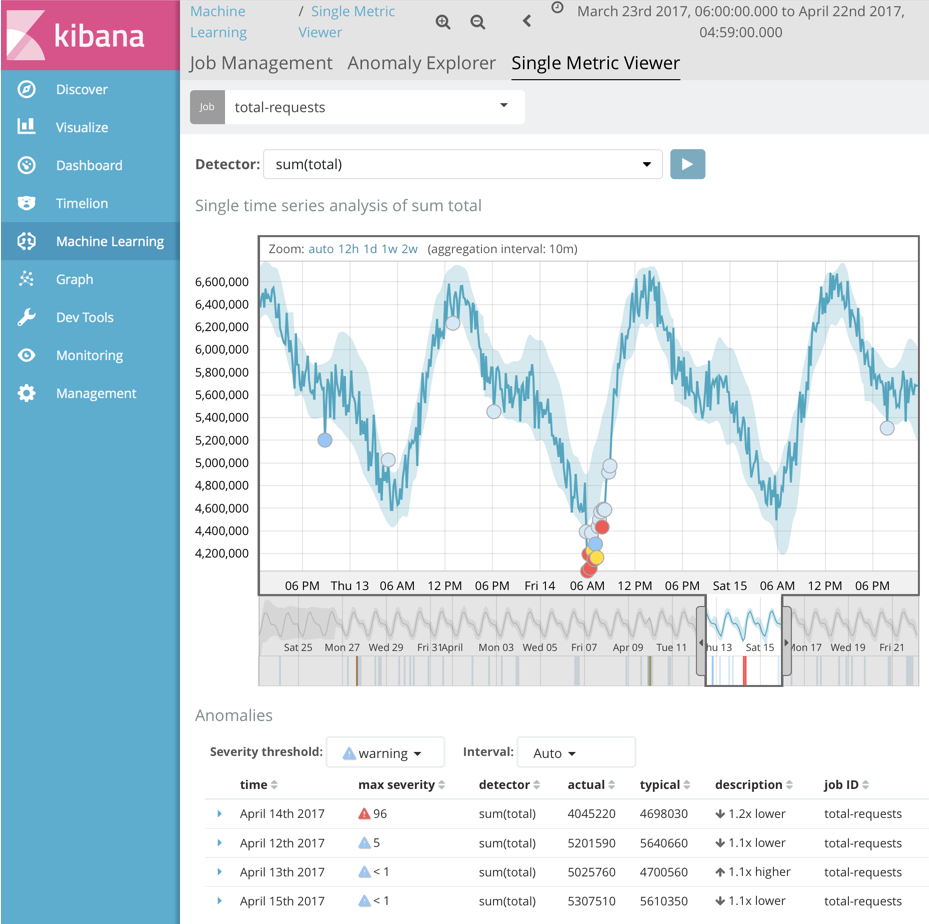This screenshot has width=929, height=924.
Task: Click the right handle of timeline range selector
Action: point(787,642)
